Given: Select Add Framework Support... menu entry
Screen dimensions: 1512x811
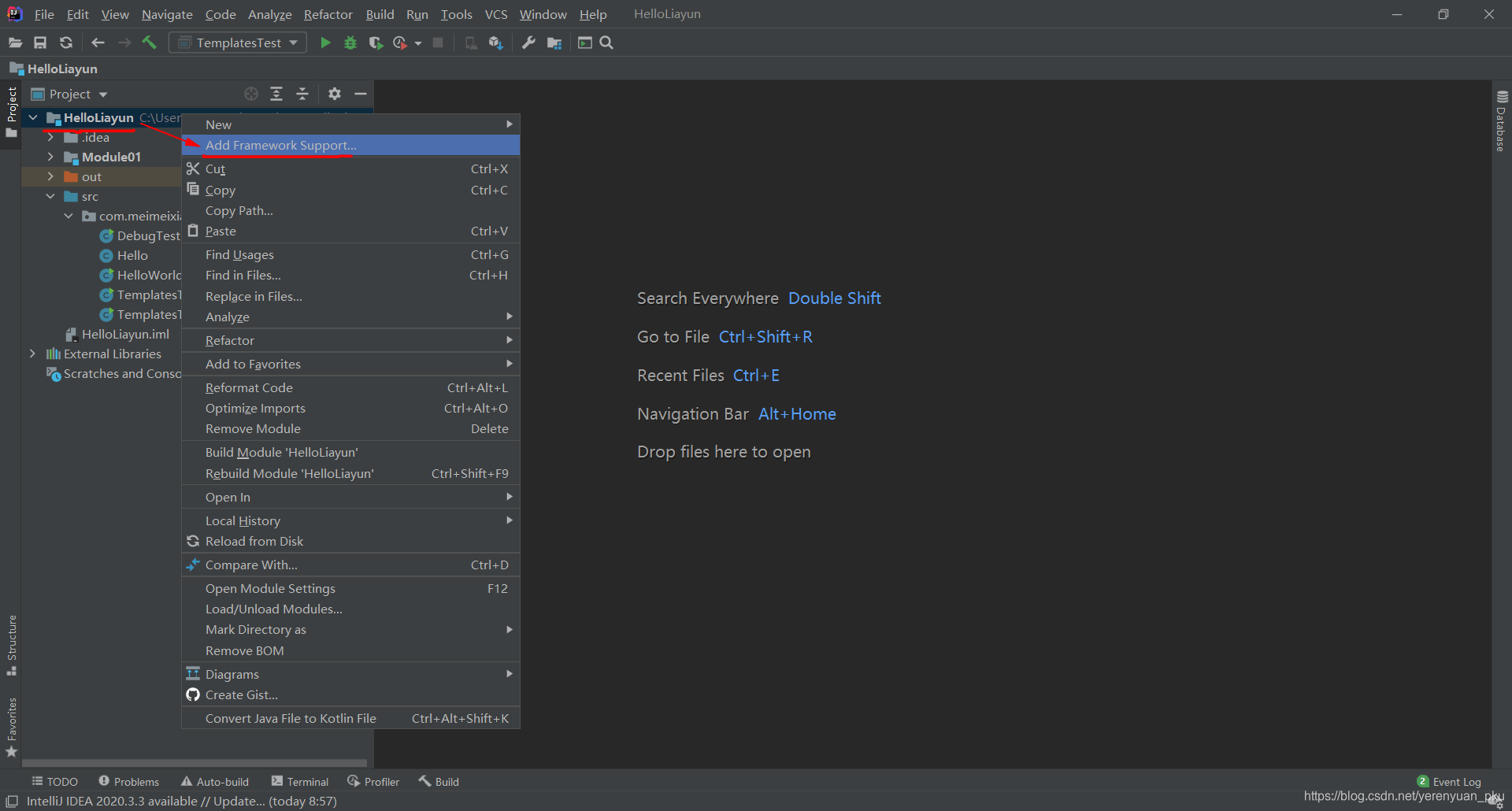Looking at the screenshot, I should point(350,145).
